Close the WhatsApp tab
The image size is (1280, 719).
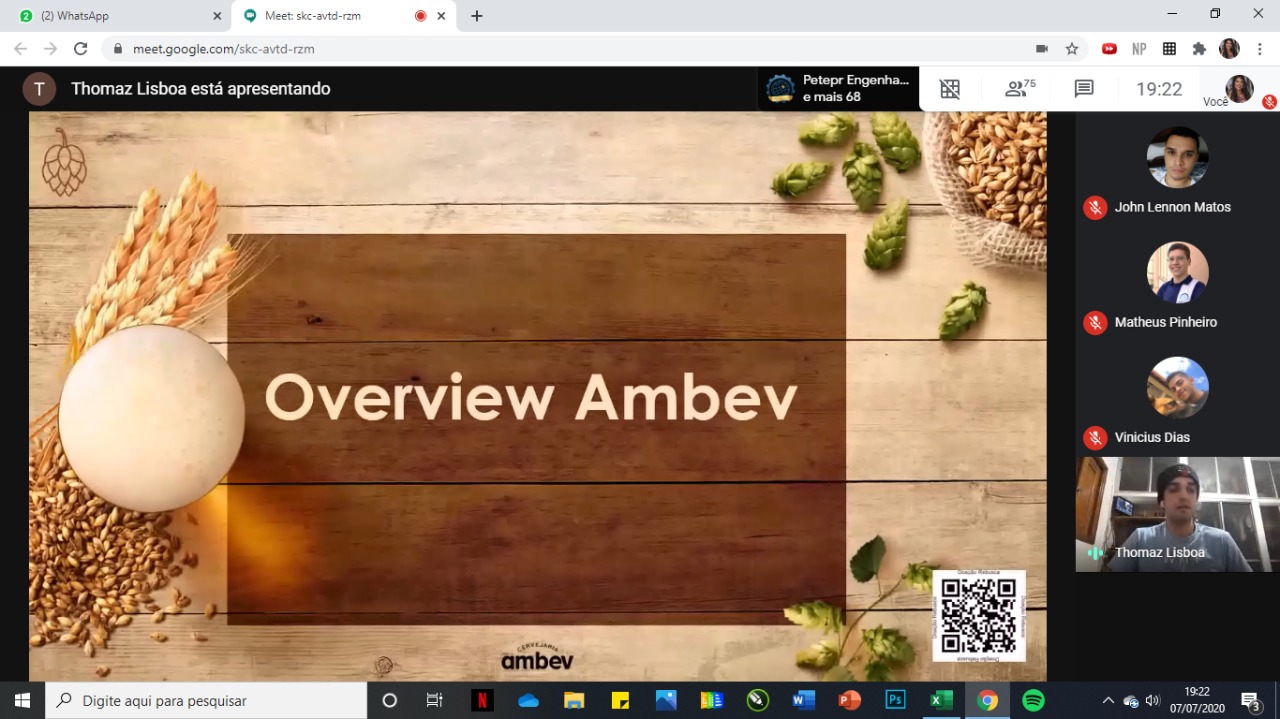(x=217, y=16)
